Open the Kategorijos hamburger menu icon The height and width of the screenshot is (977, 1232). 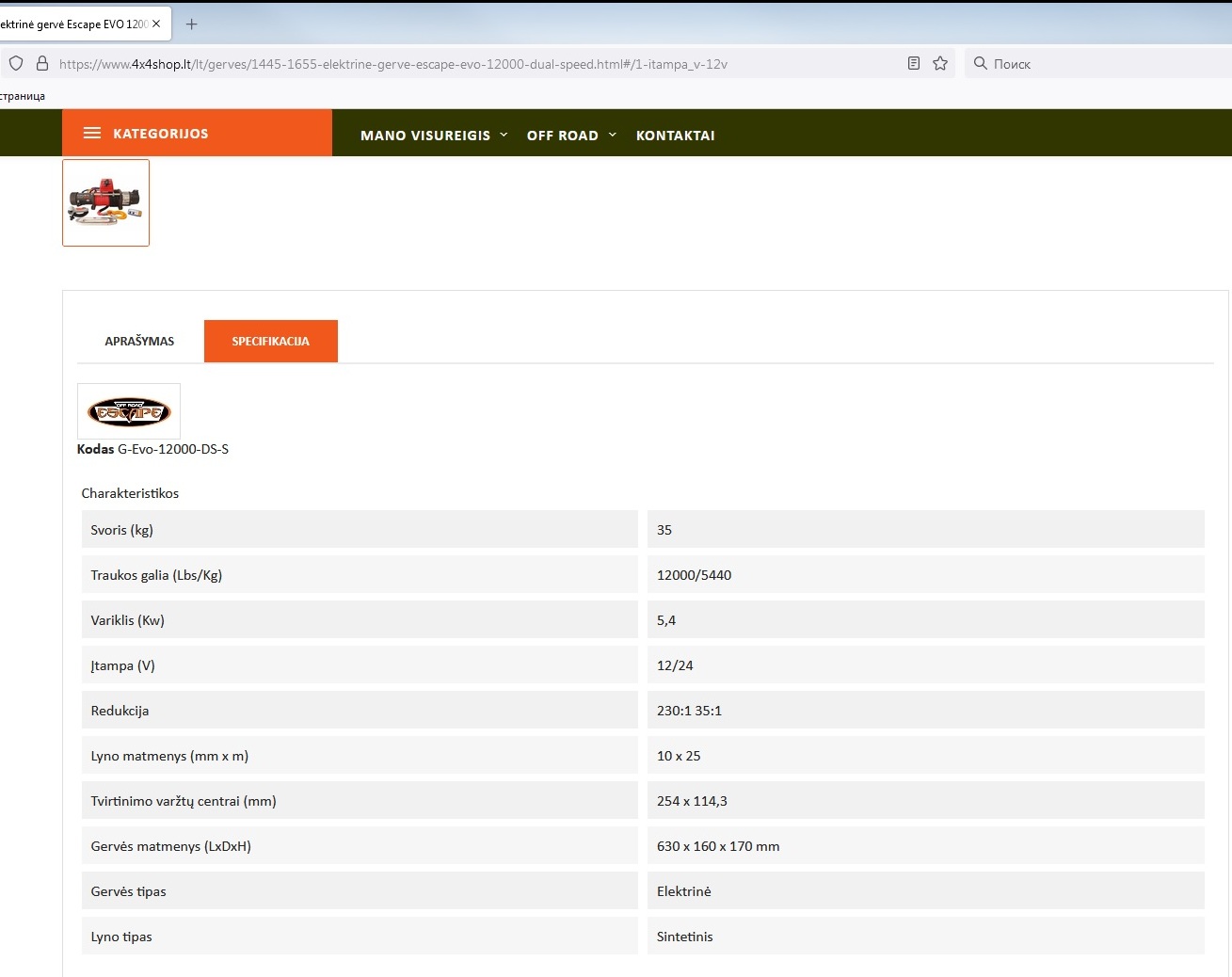click(x=92, y=134)
